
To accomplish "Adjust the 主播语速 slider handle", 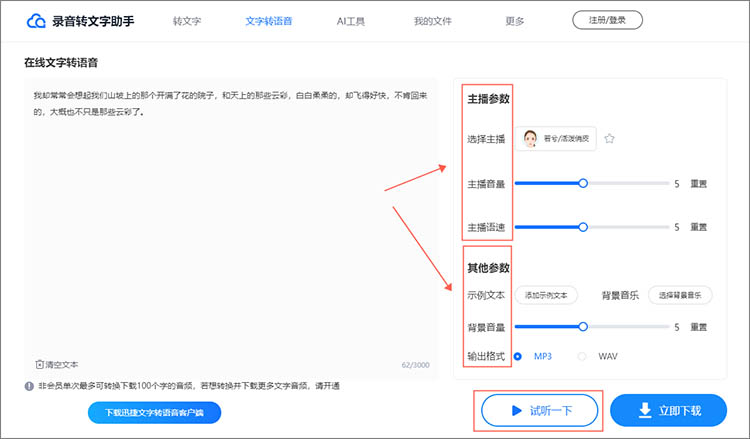I will click(583, 227).
